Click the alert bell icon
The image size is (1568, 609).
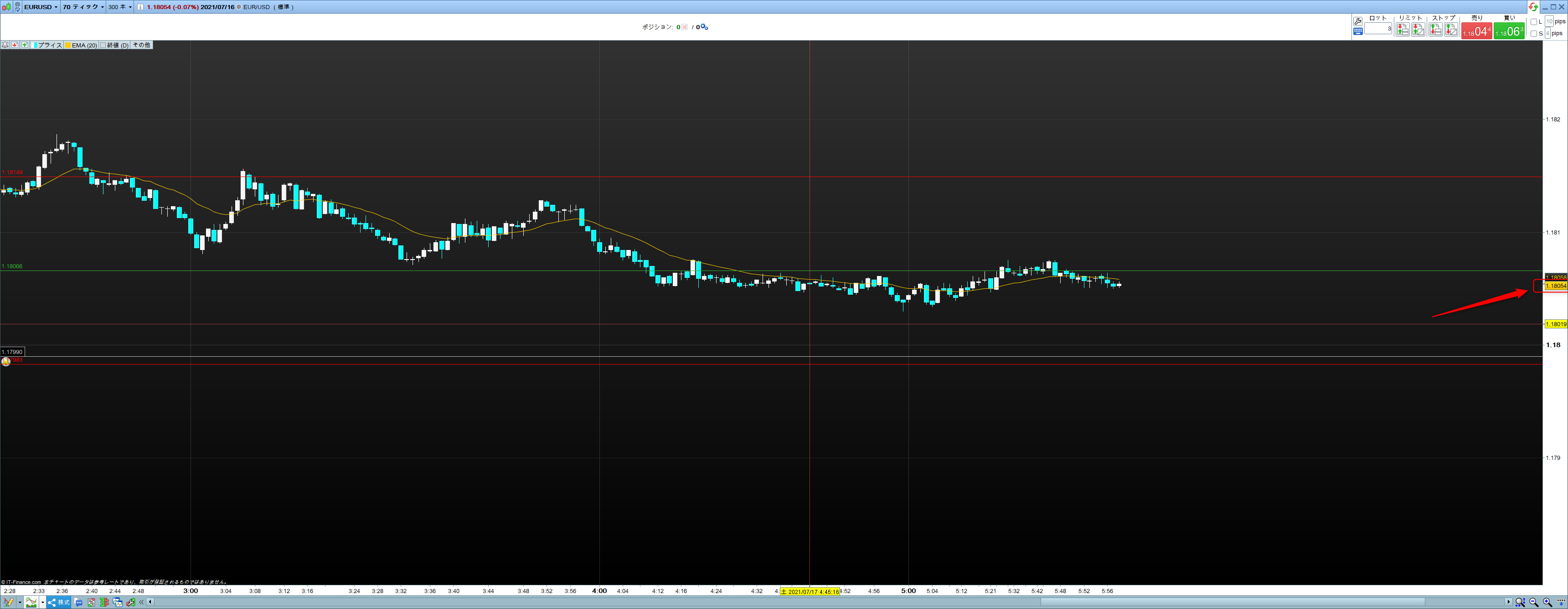tap(5, 45)
